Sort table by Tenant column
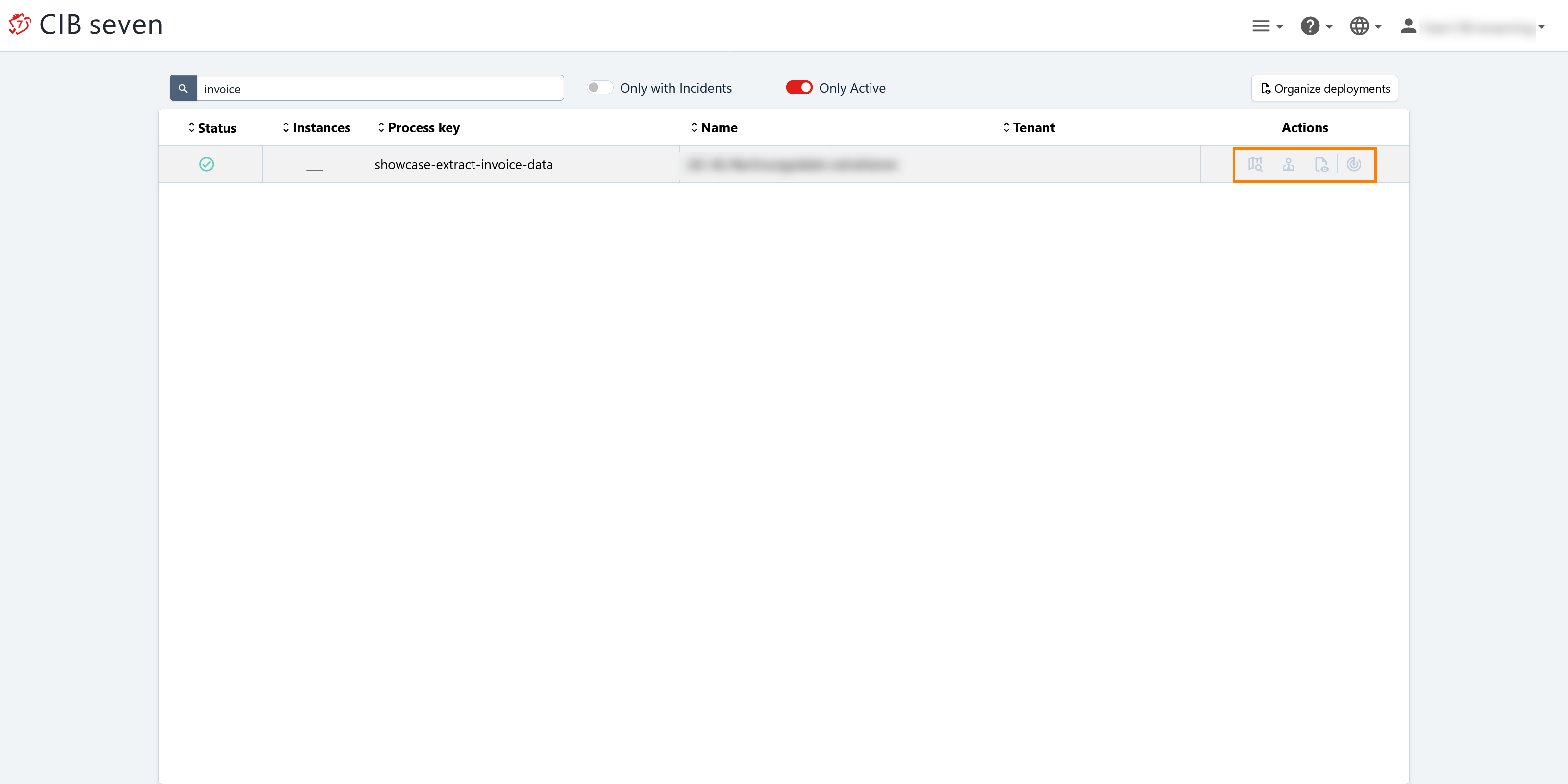 (x=1029, y=128)
